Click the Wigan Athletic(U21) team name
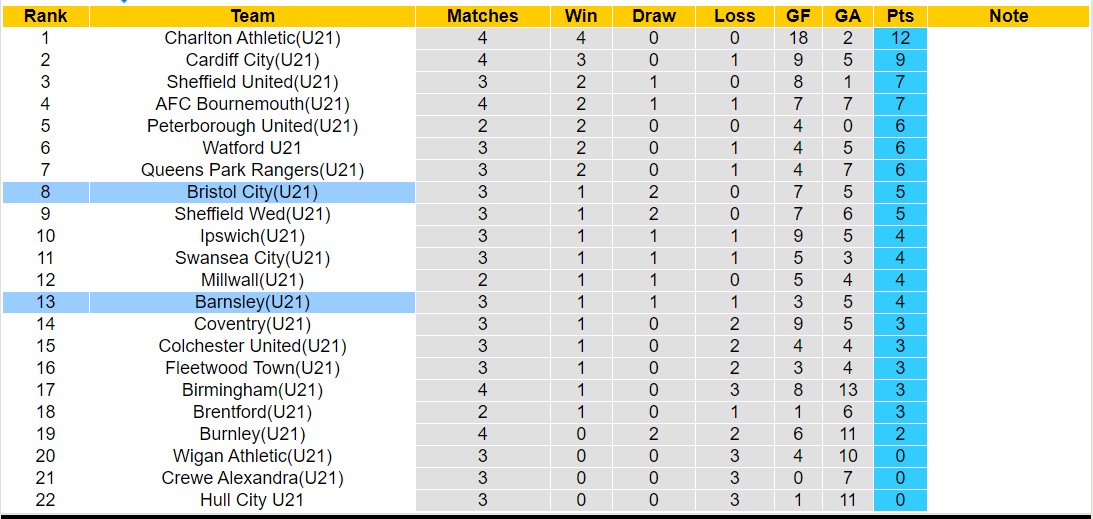 (x=252, y=456)
